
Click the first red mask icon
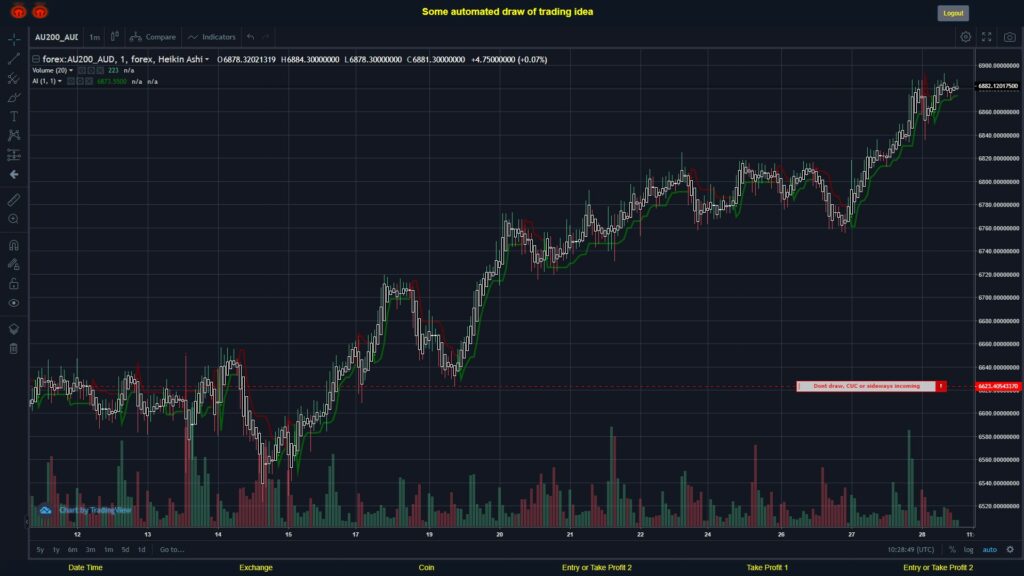coord(18,11)
